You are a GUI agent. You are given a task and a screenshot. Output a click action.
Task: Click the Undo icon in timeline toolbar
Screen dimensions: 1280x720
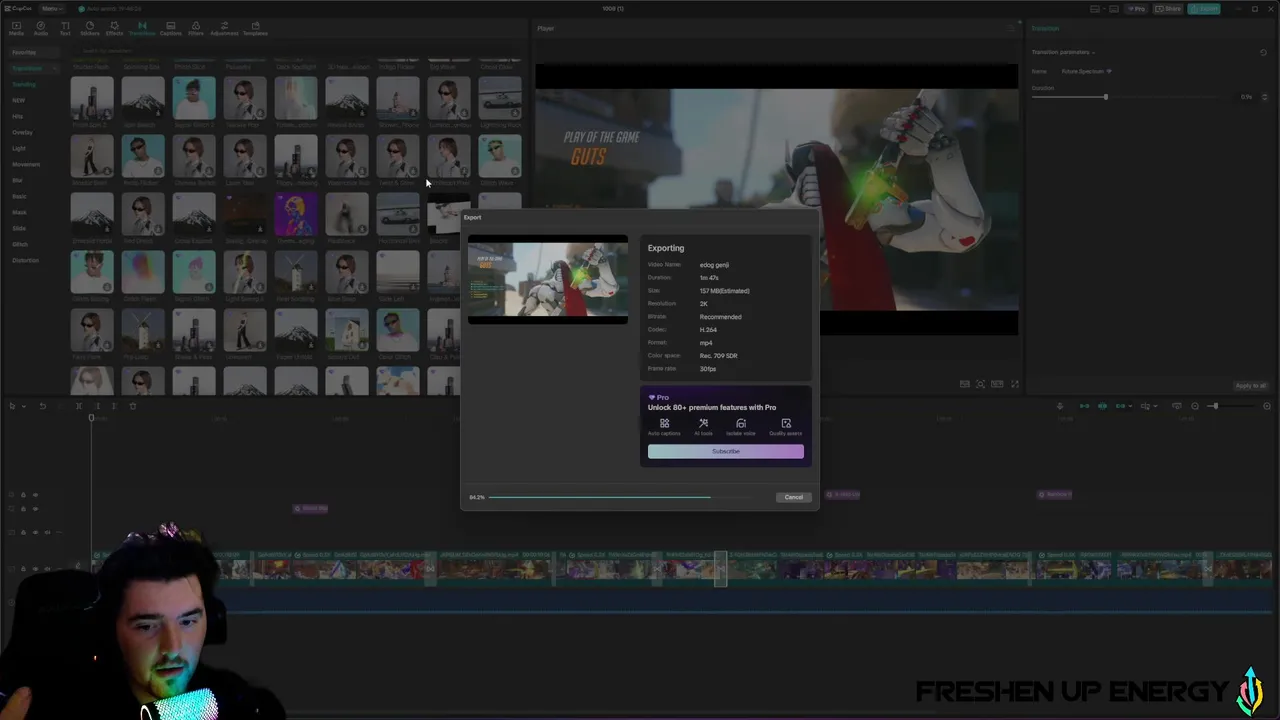point(43,406)
